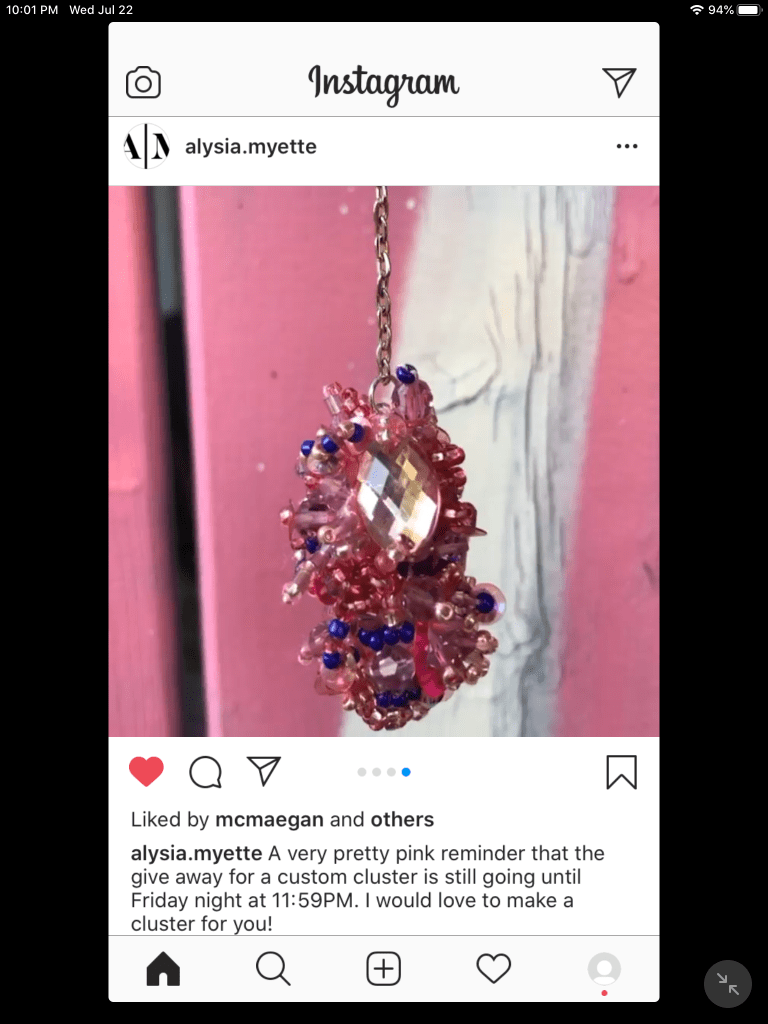Unlike the post with red heart
This screenshot has height=1024, width=768.
tap(146, 771)
